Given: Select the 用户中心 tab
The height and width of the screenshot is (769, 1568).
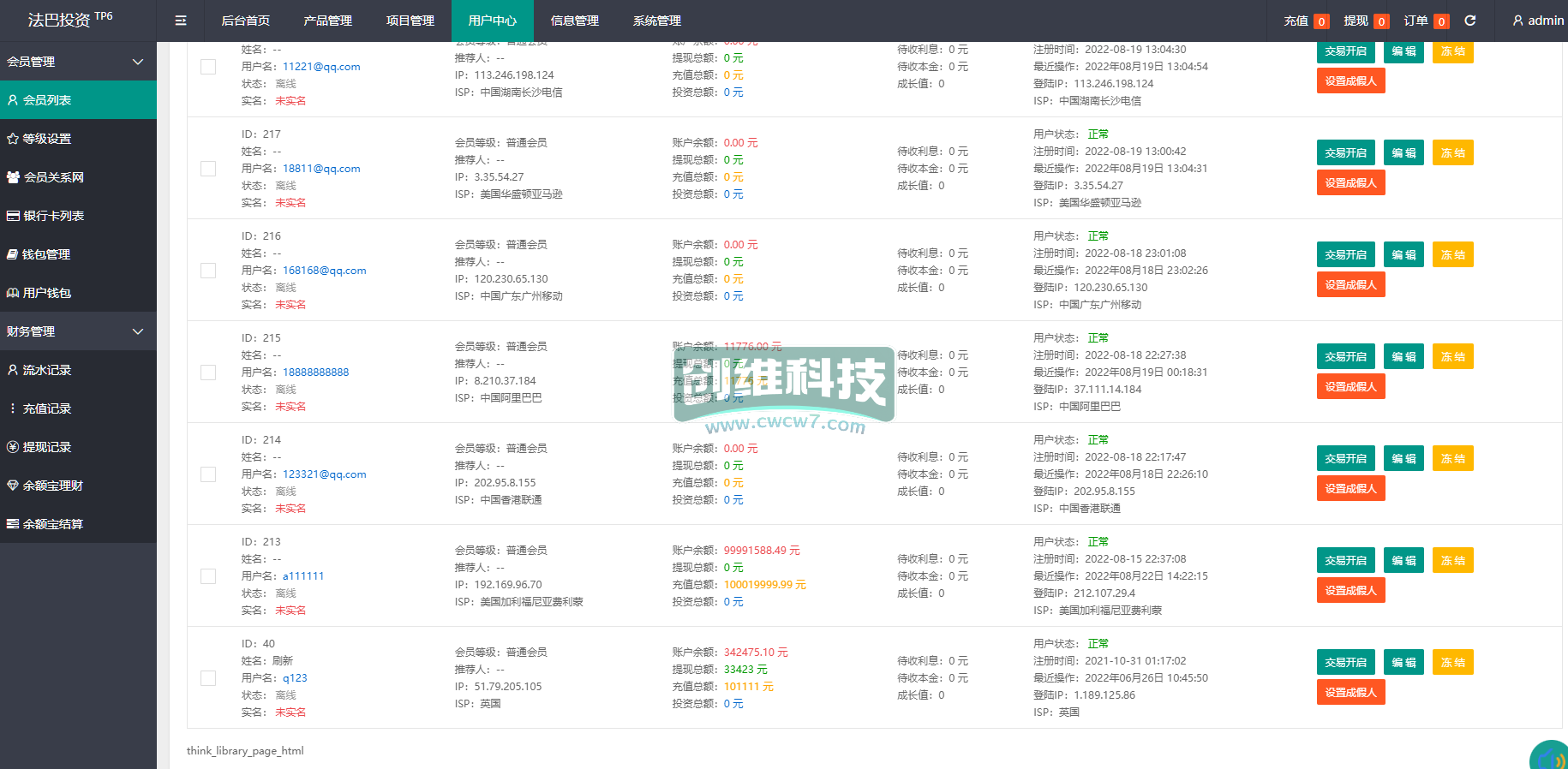Looking at the screenshot, I should coord(492,21).
